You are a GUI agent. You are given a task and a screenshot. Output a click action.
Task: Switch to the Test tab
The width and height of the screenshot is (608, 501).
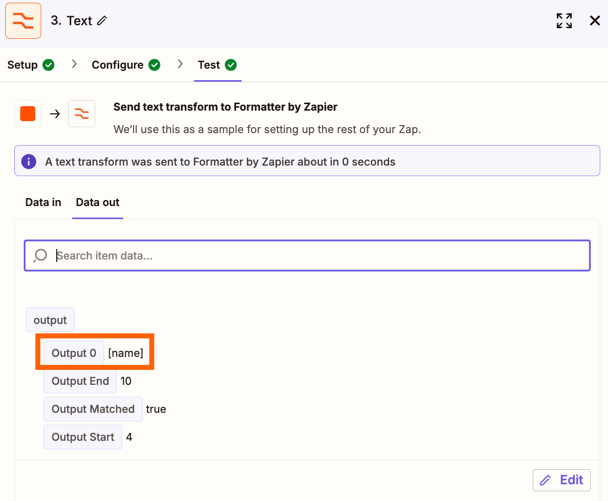(217, 65)
